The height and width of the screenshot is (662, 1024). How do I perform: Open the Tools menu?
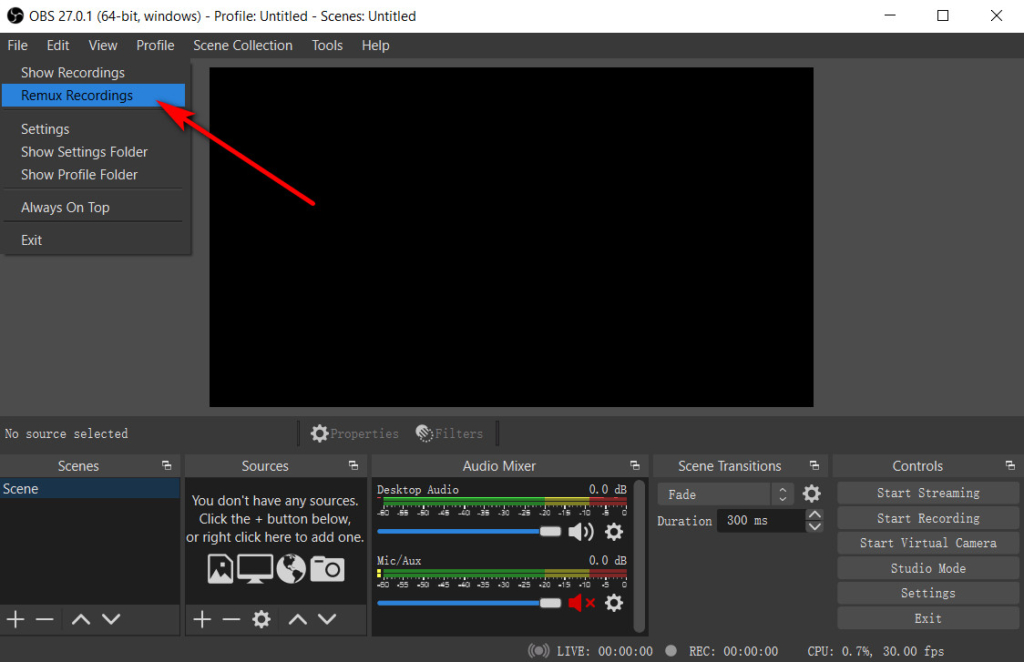327,45
